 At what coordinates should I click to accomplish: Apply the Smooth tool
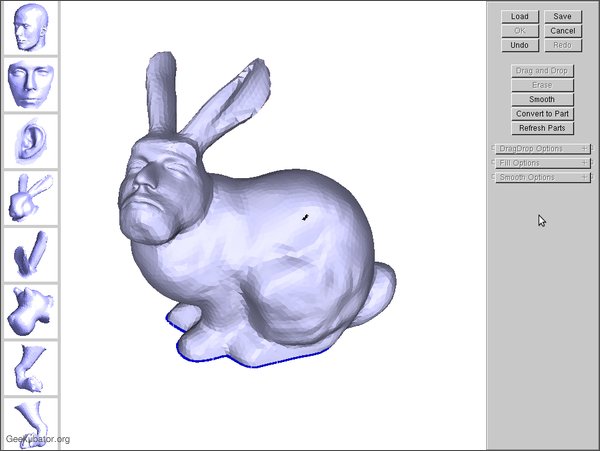click(542, 99)
